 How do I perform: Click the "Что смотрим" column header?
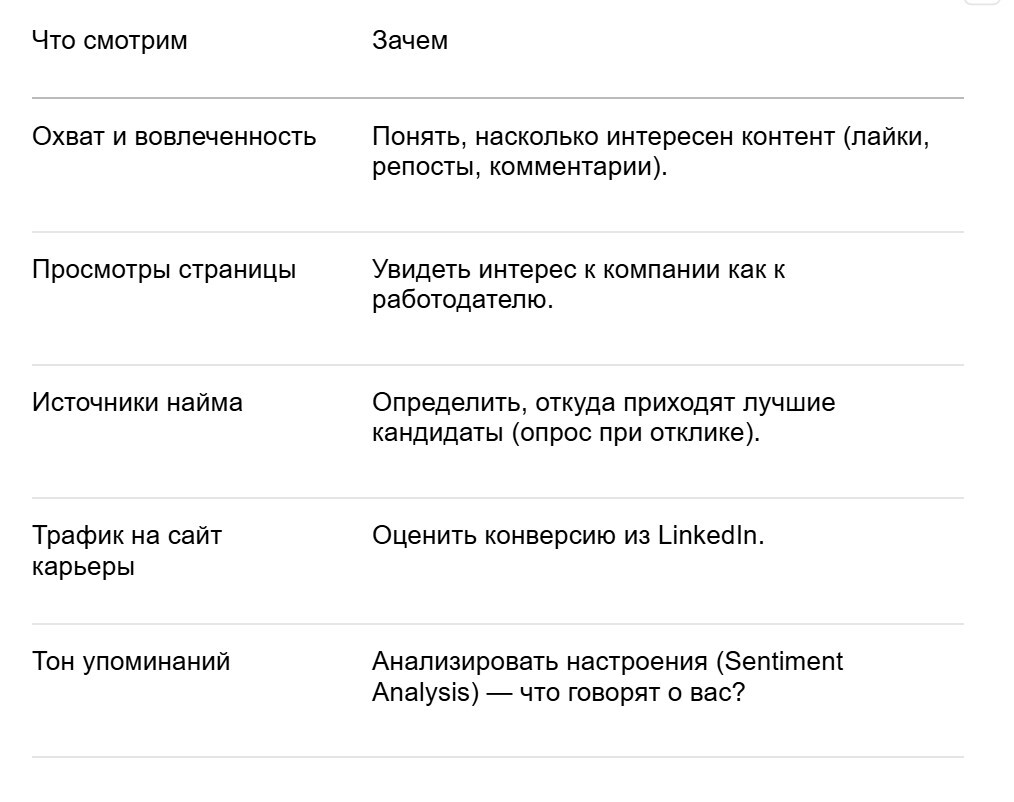(109, 41)
